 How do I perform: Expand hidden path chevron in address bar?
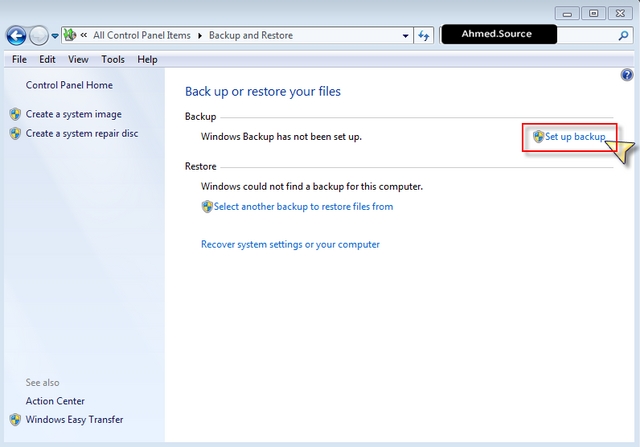(x=84, y=35)
